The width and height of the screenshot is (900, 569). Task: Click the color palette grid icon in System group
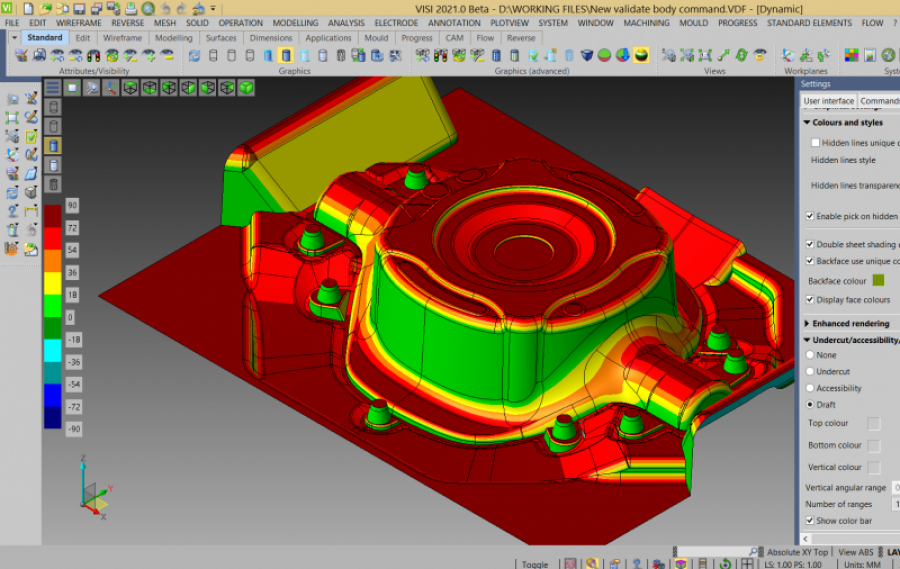click(852, 55)
